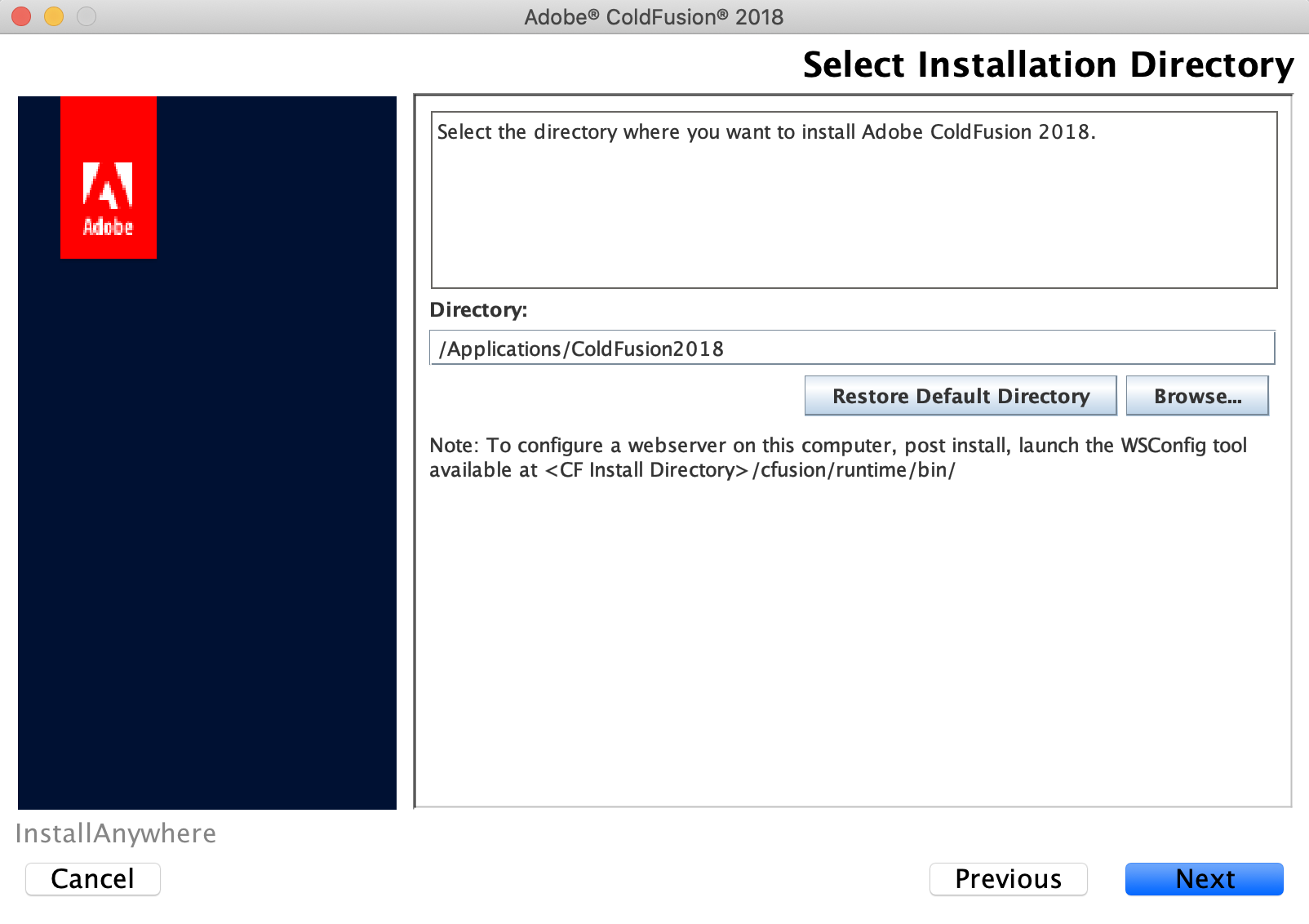
Task: Go back with the Previous button
Action: pyautogui.click(x=1008, y=879)
